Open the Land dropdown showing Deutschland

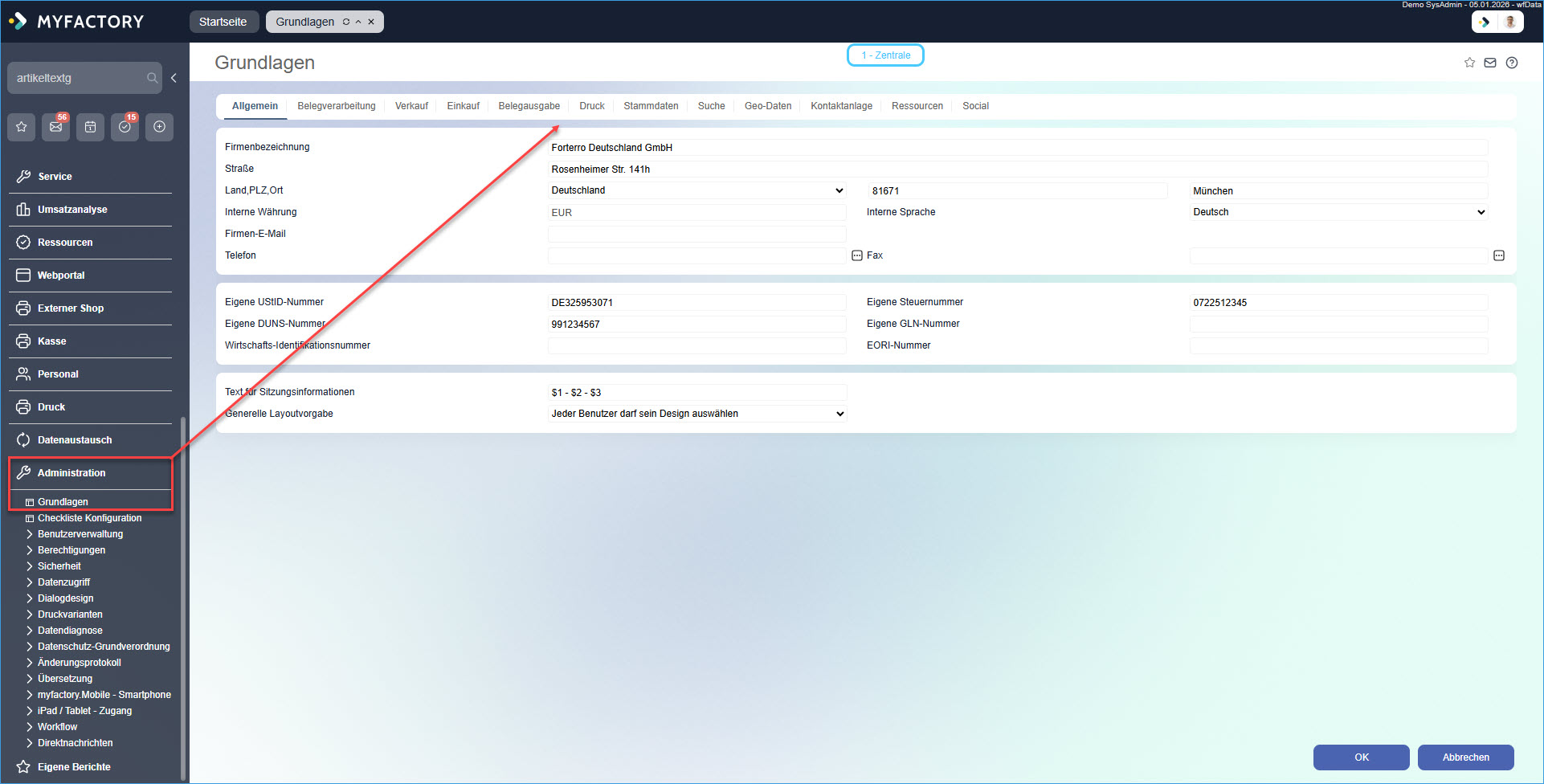tap(697, 190)
